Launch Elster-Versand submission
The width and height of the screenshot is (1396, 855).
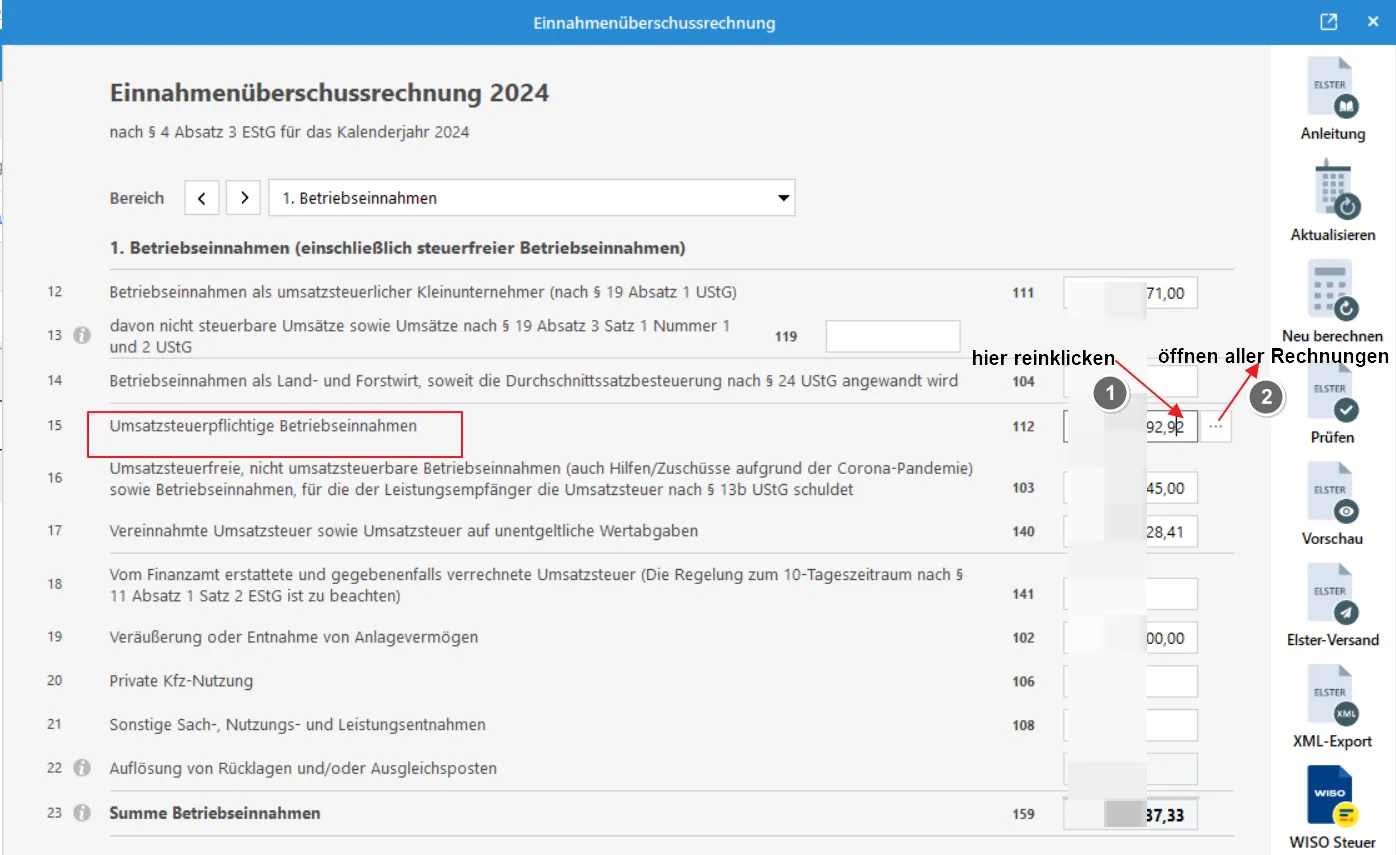coord(1332,599)
